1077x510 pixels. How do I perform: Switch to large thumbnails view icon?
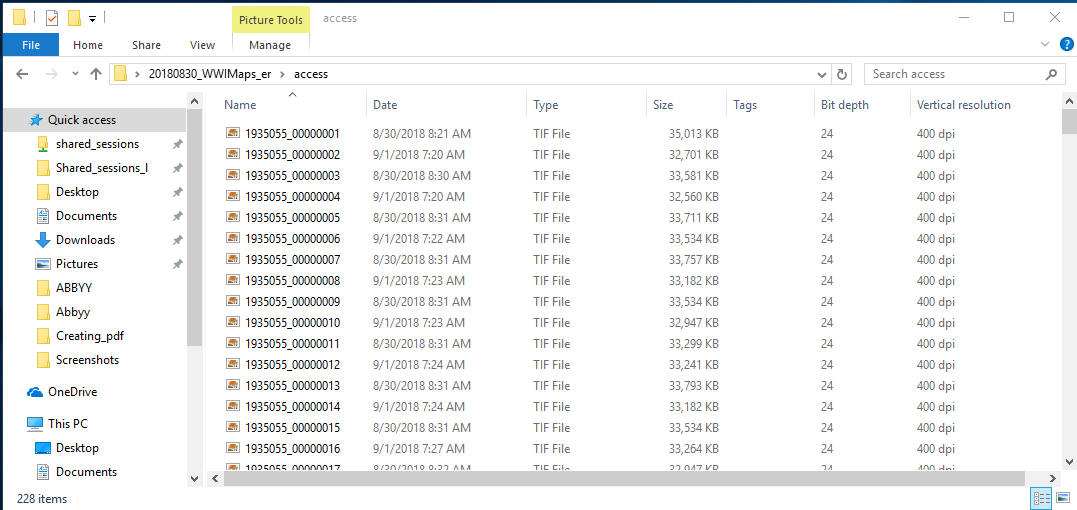(1063, 498)
